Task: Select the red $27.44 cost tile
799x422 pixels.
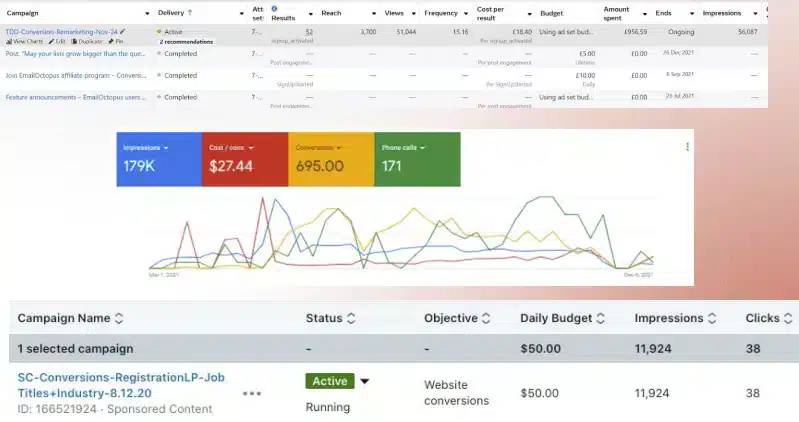Action: tap(245, 160)
